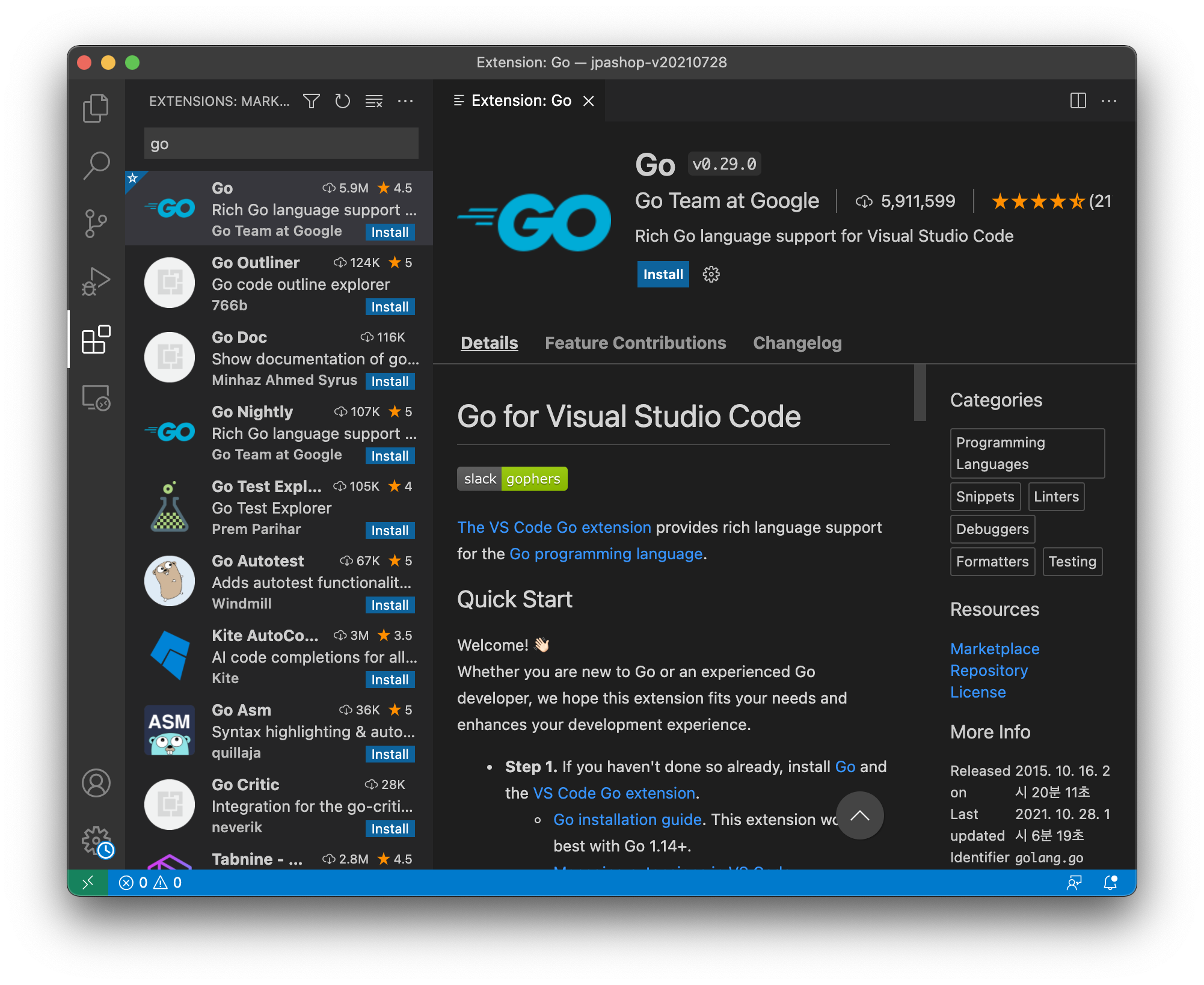Open the Remote Explorer view icon
The width and height of the screenshot is (1204, 985).
96,397
